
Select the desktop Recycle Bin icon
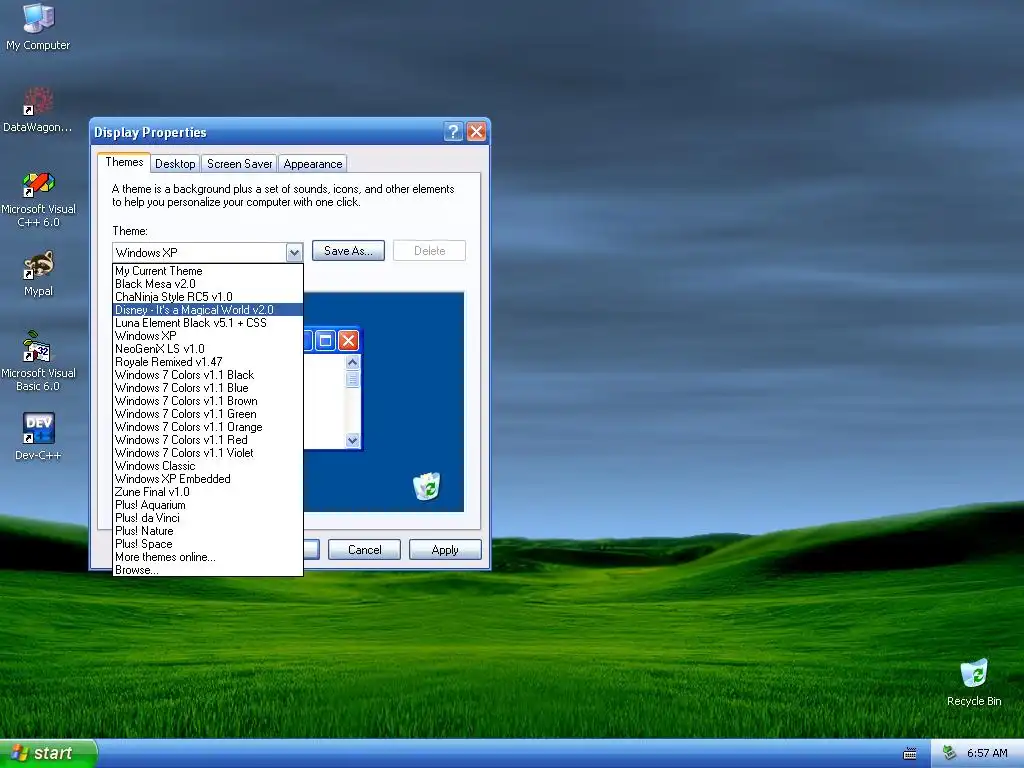click(974, 682)
